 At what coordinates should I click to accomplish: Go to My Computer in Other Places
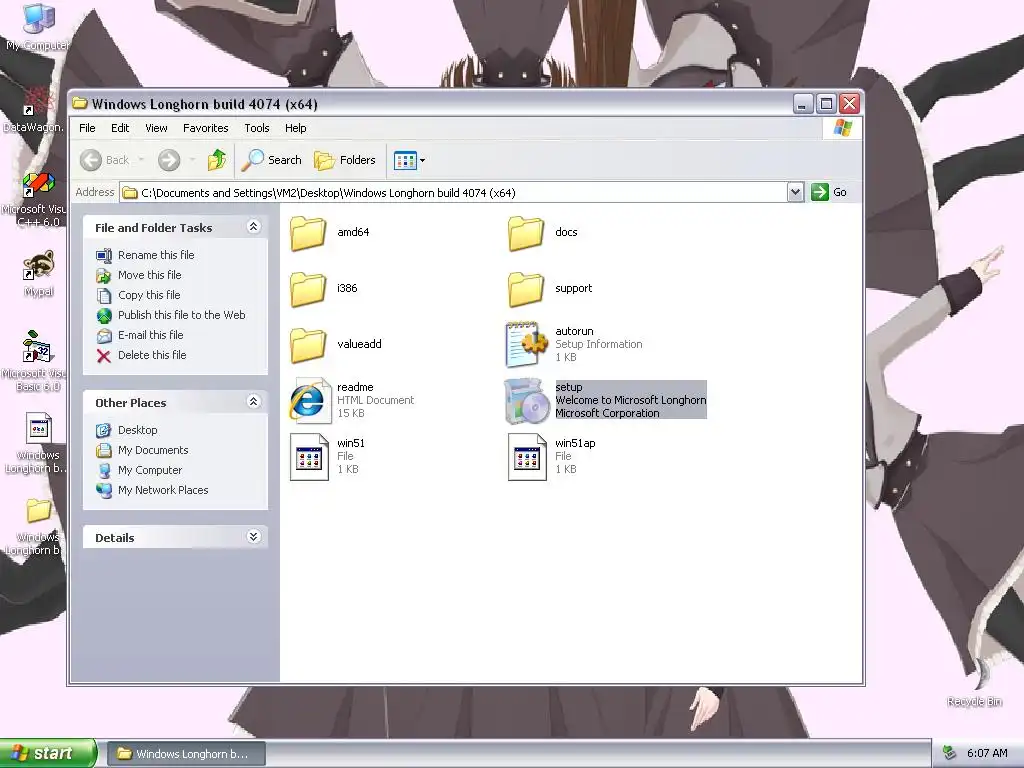pos(139,470)
